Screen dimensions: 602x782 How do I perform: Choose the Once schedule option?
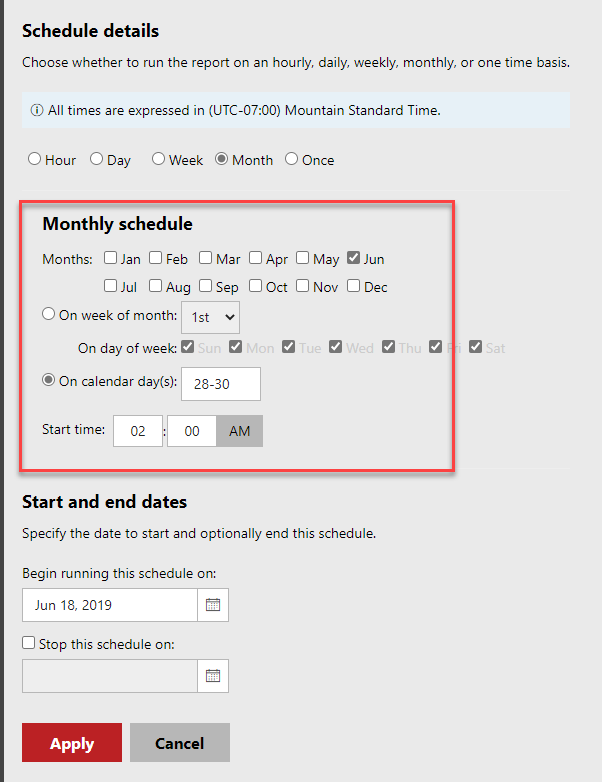pyautogui.click(x=291, y=159)
